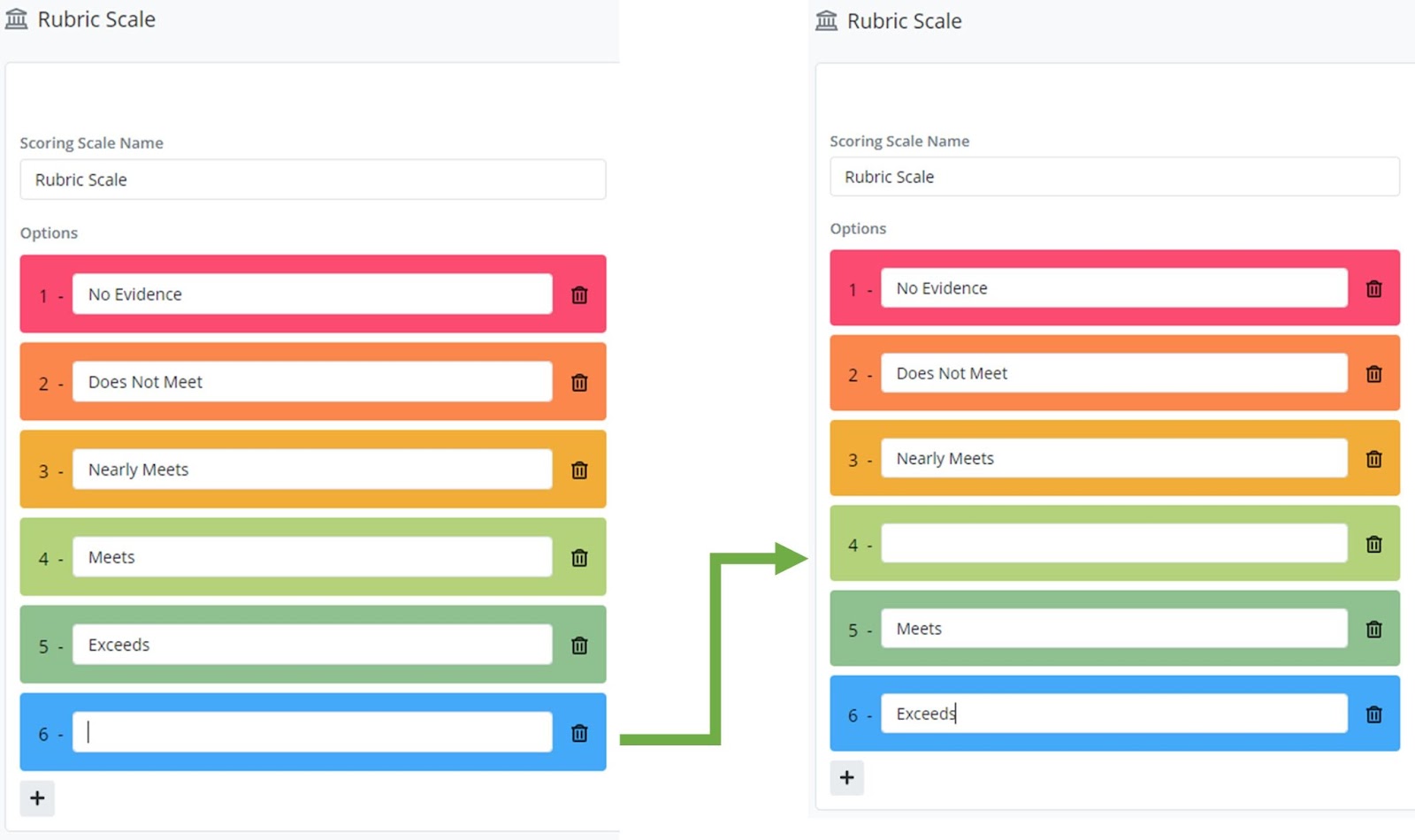The image size is (1415, 840).
Task: Delete left panel option 5 'Exceeds'
Action: tap(579, 645)
